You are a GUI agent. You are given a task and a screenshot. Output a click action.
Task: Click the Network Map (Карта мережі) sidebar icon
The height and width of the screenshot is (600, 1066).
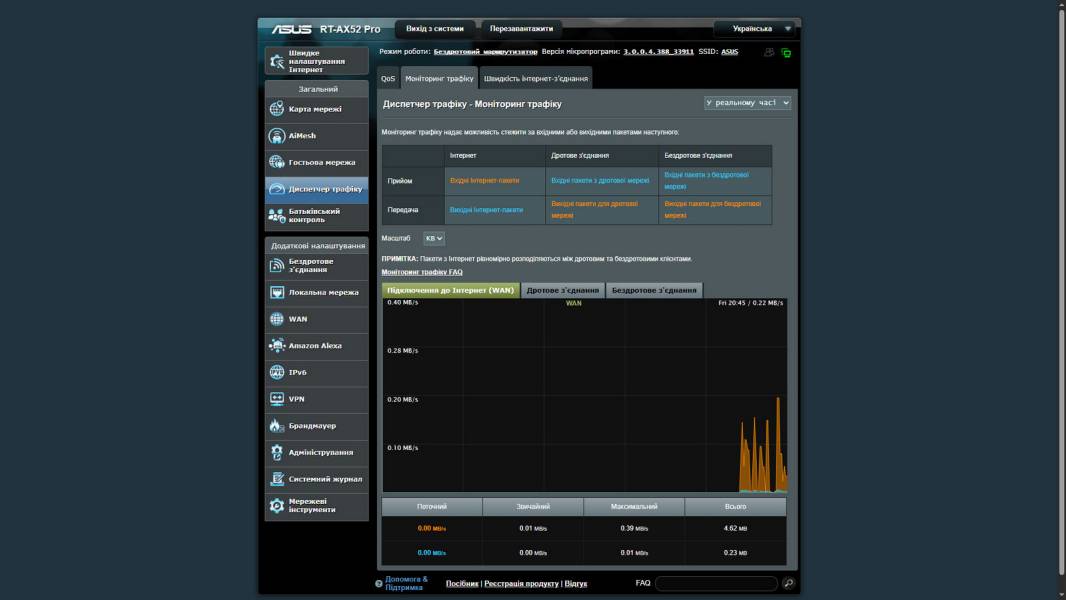277,109
